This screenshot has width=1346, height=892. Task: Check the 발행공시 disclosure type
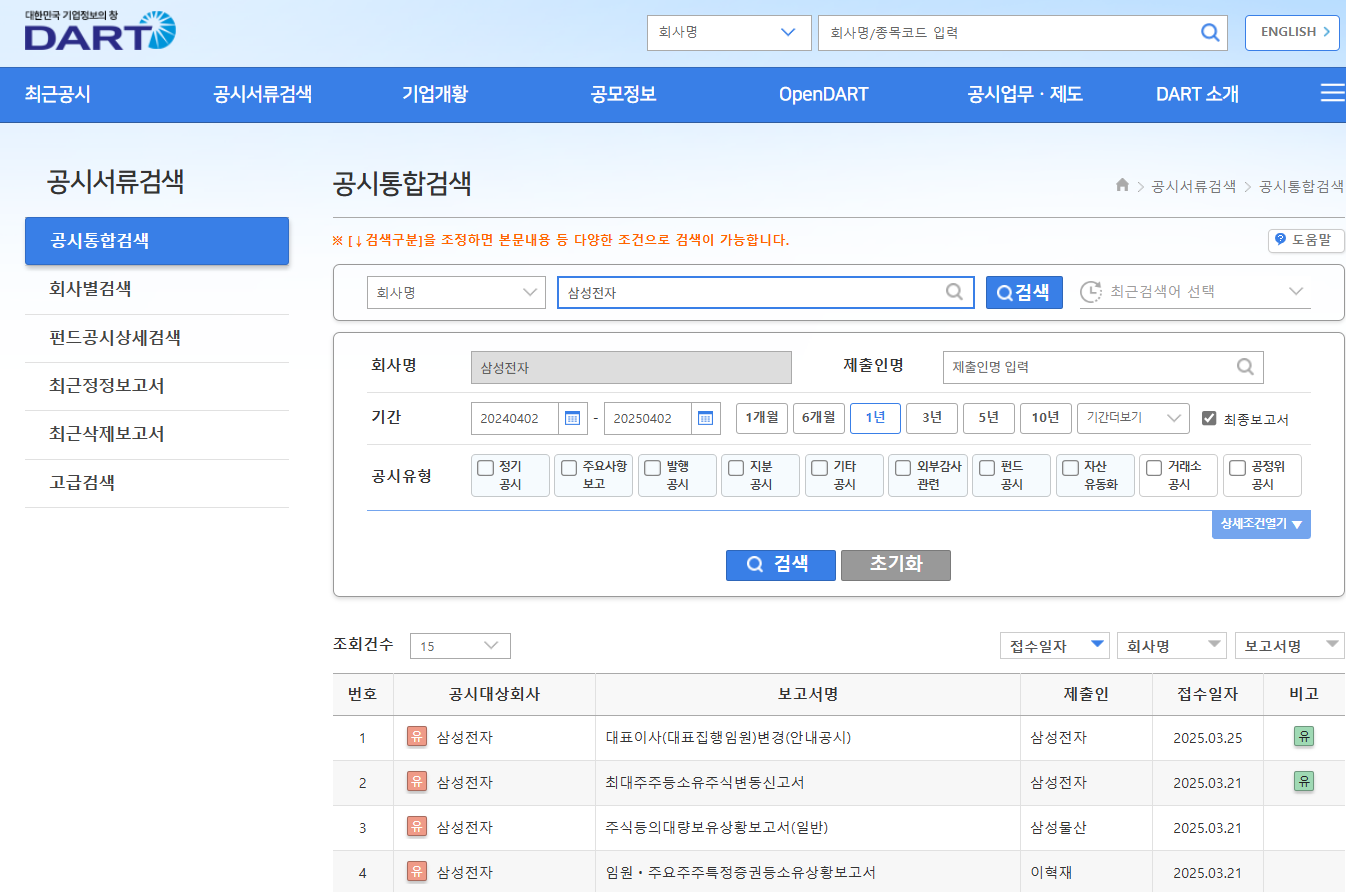(x=653, y=467)
